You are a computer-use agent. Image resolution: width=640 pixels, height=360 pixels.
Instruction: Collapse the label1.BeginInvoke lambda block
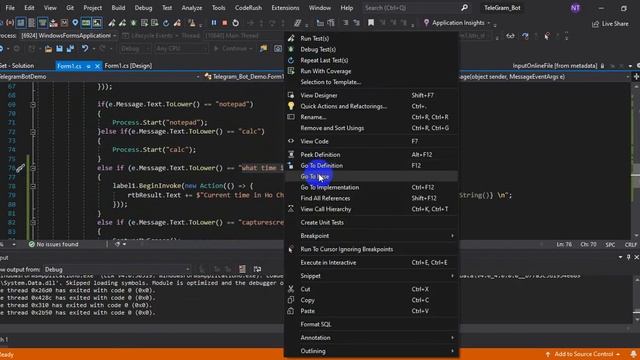pos(33,186)
